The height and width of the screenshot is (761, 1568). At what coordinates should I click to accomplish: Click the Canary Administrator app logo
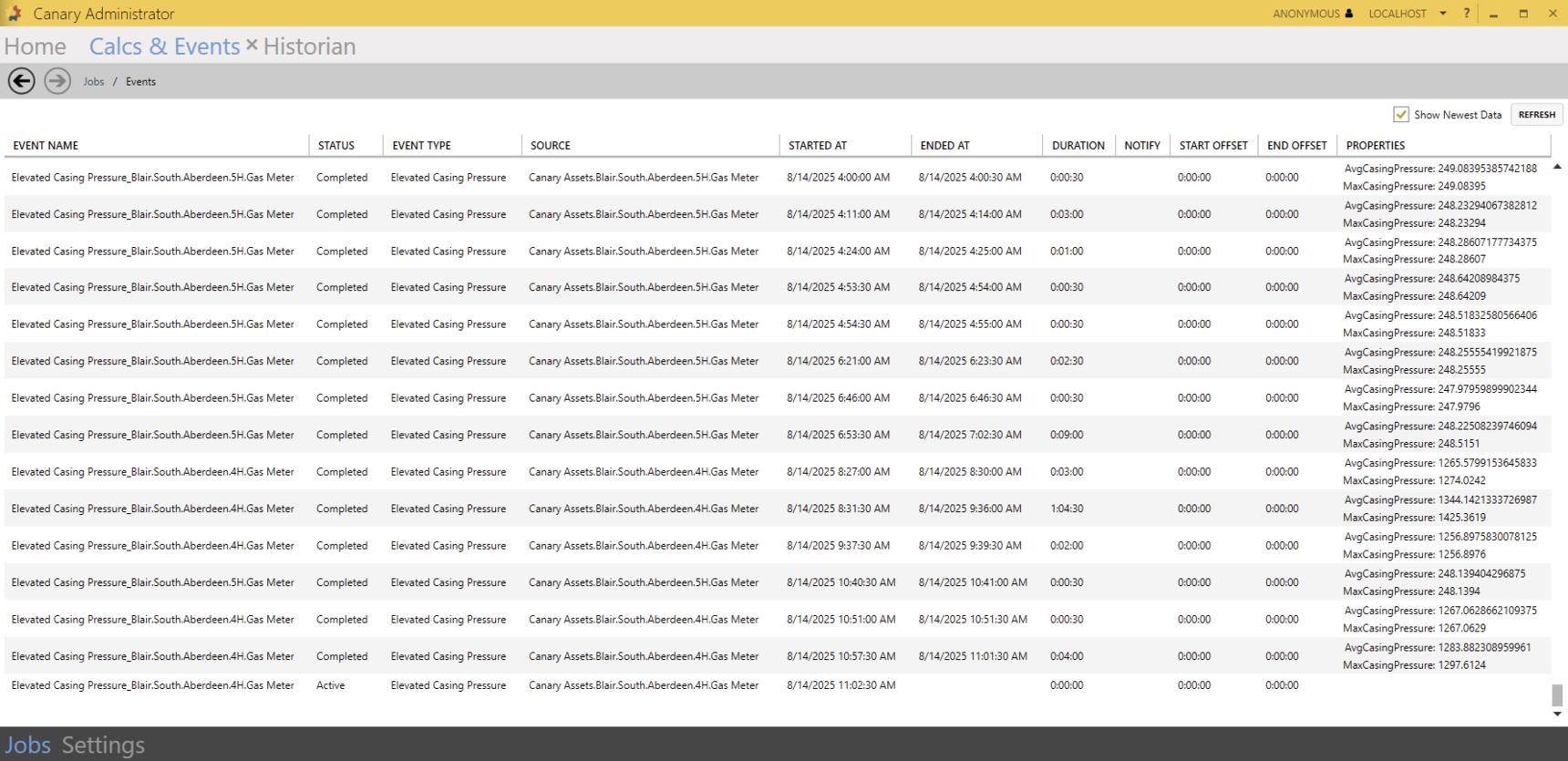[x=15, y=14]
